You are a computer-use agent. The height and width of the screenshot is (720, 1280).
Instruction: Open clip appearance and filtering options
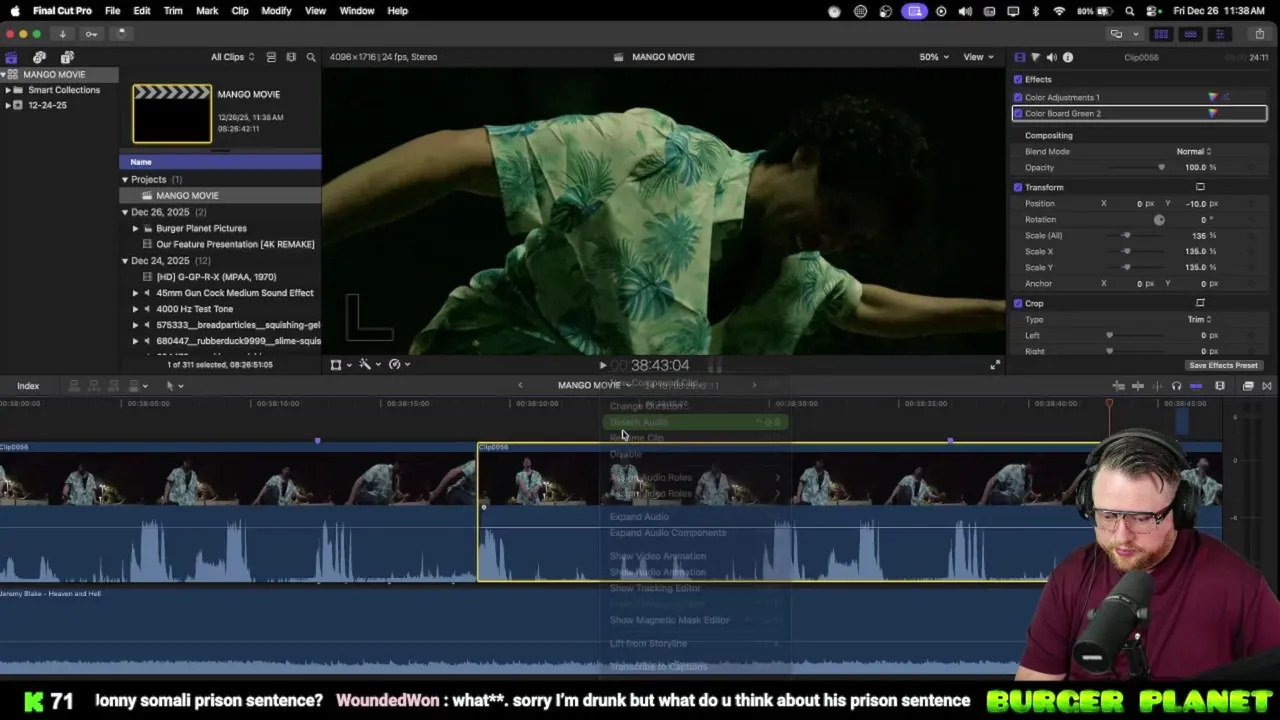(291, 57)
